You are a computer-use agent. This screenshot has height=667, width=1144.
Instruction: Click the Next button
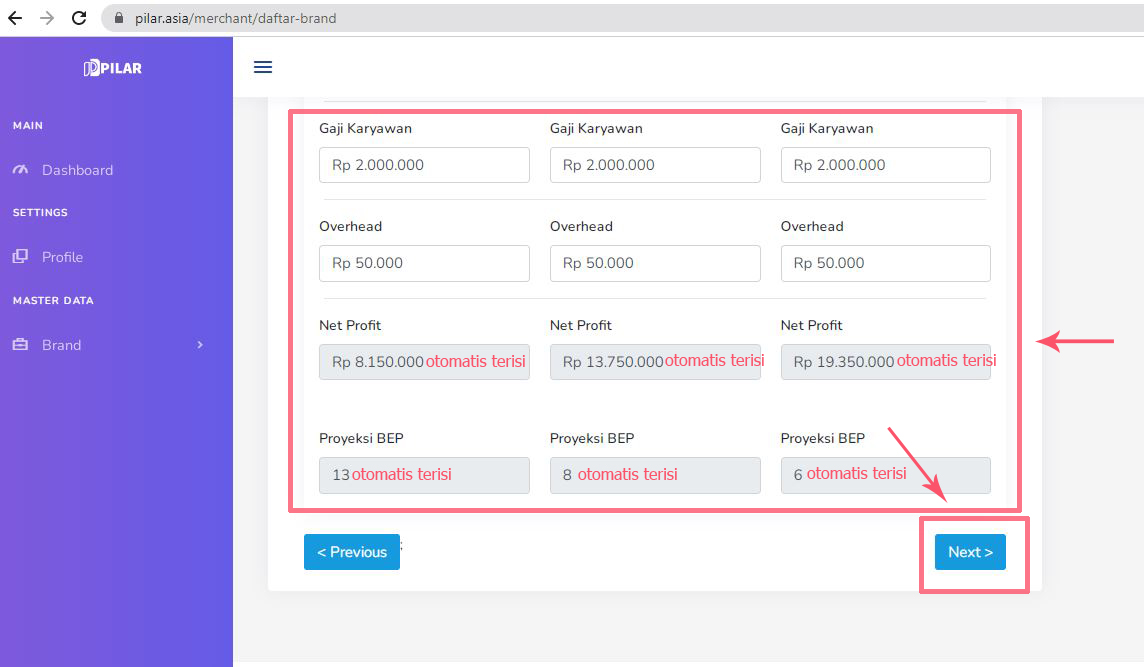click(970, 552)
